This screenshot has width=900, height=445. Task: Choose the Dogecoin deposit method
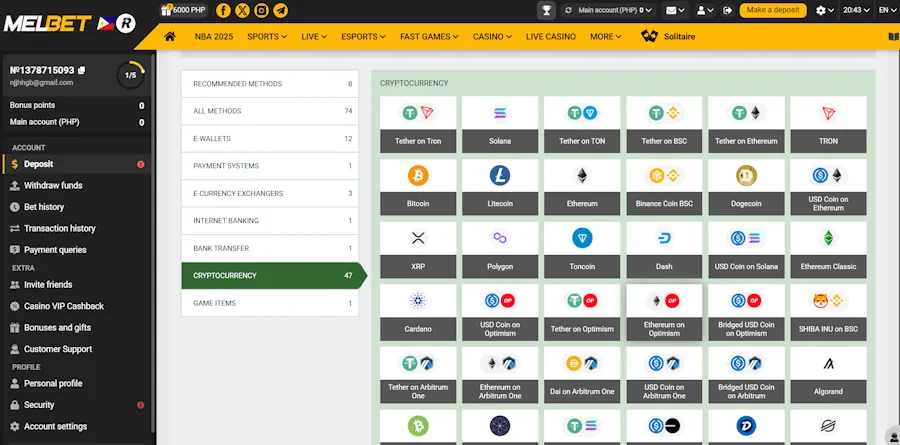coord(746,187)
